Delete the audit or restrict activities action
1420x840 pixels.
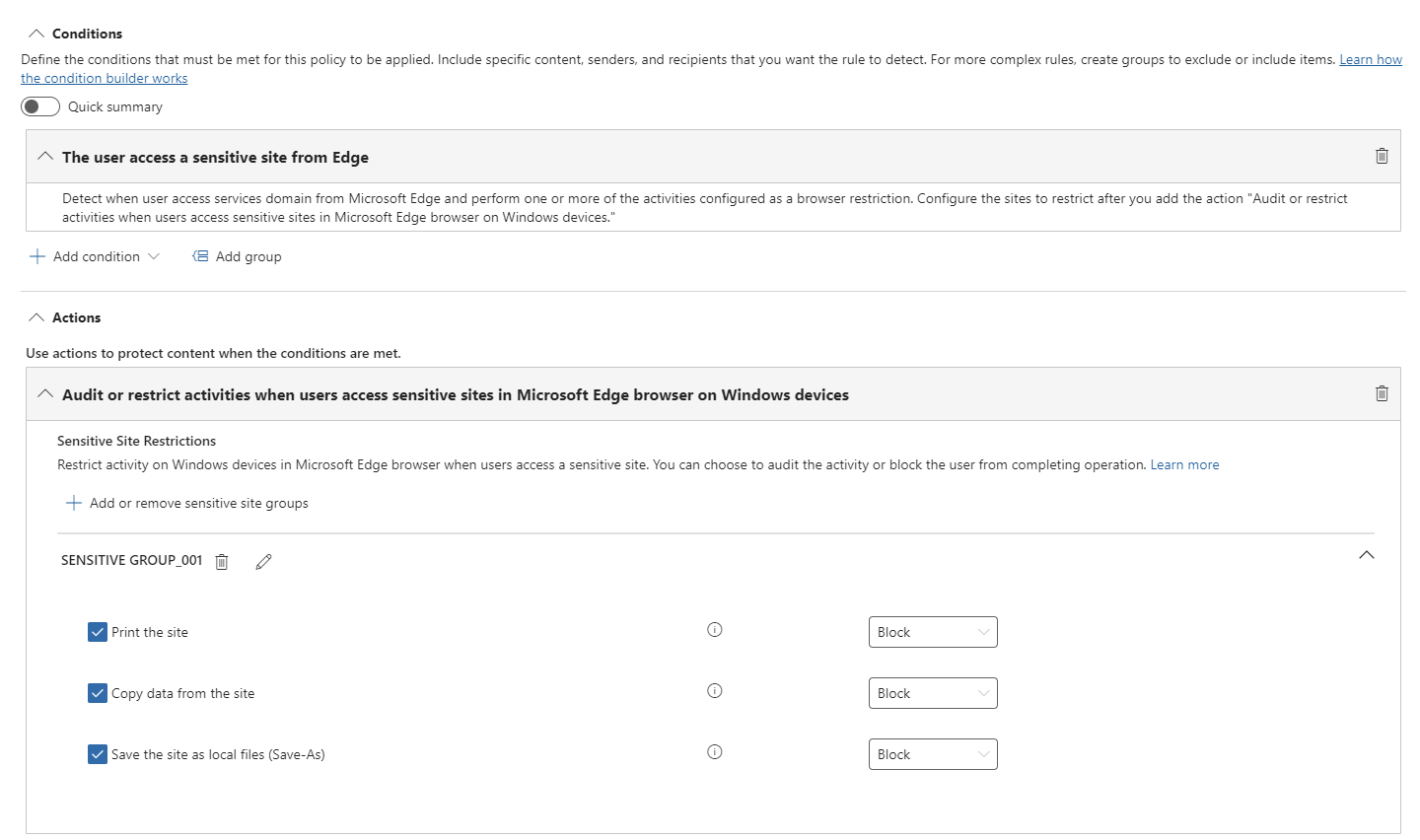pyautogui.click(x=1381, y=393)
